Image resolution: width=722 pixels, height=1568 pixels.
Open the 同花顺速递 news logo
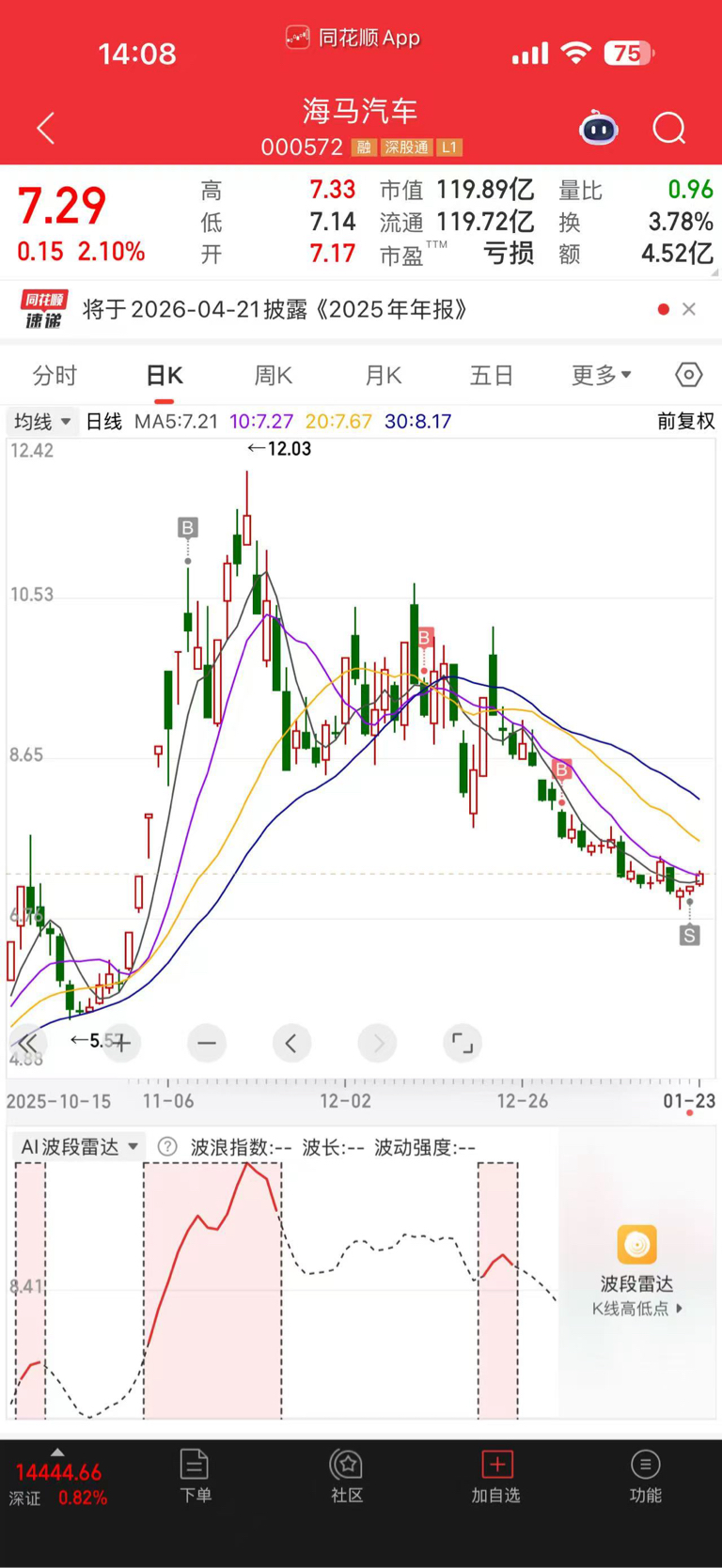(x=44, y=309)
